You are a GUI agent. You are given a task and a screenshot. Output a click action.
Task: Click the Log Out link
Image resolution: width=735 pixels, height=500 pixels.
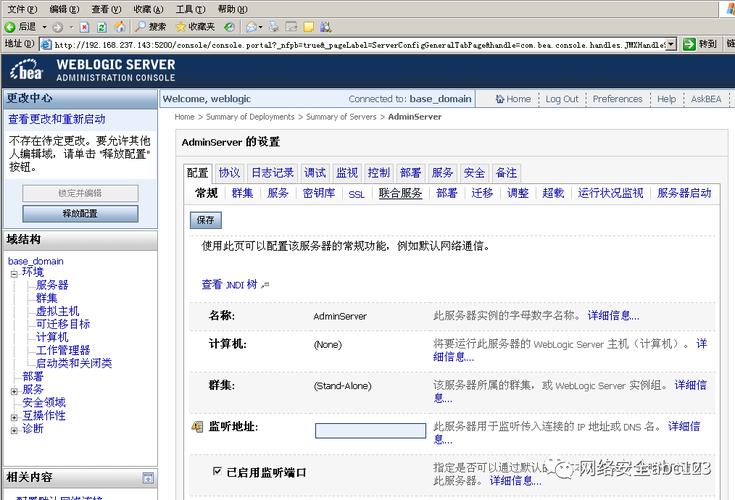click(x=562, y=99)
